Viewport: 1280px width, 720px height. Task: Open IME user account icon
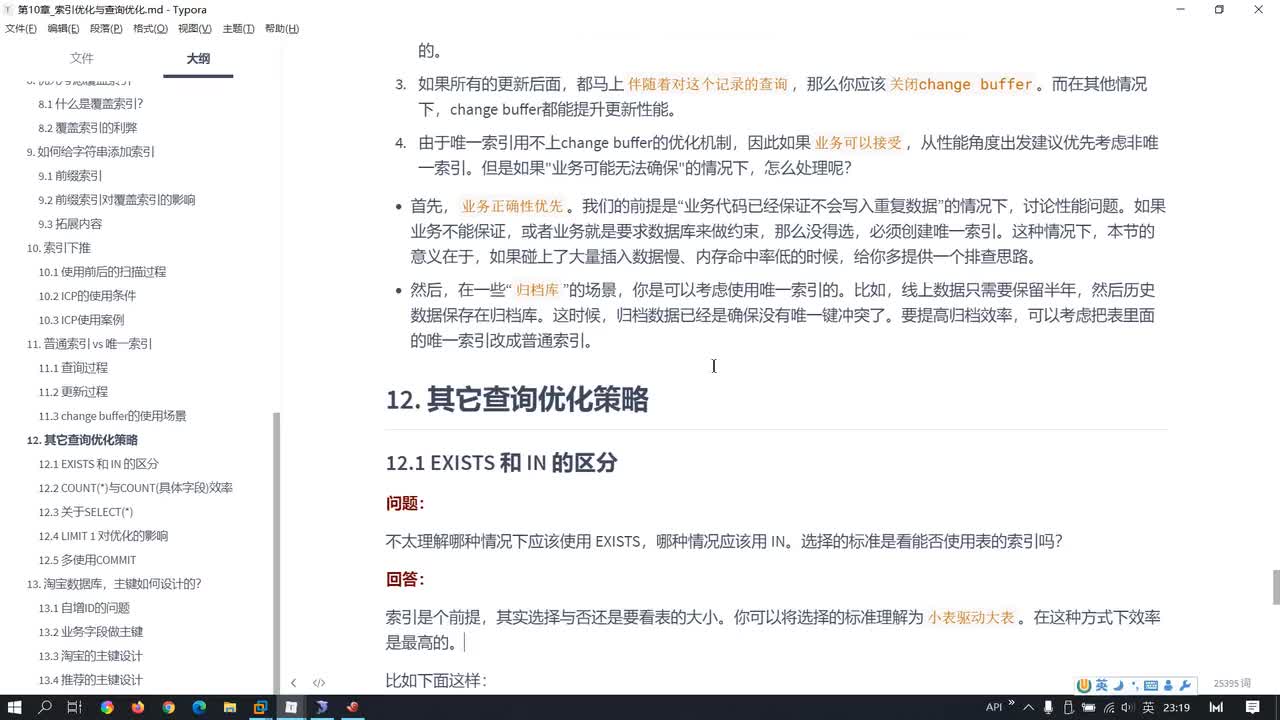pos(1168,685)
